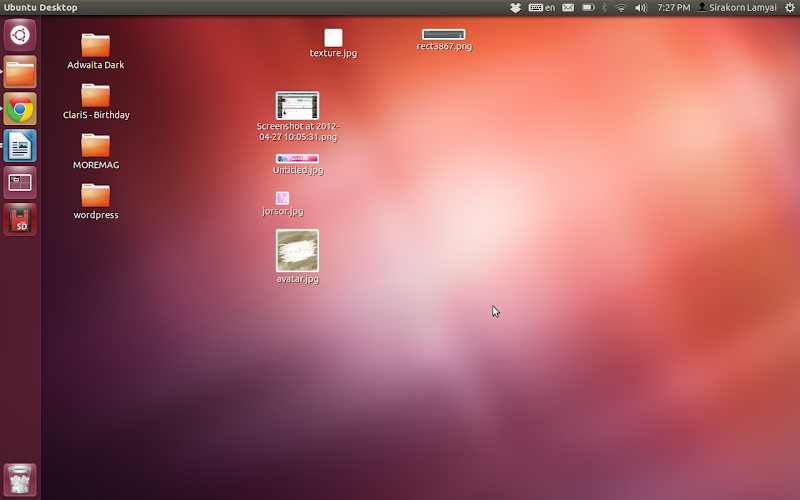Screen dimensions: 800x500
Task: Select the texture.jpg file thumbnail
Action: tap(333, 38)
